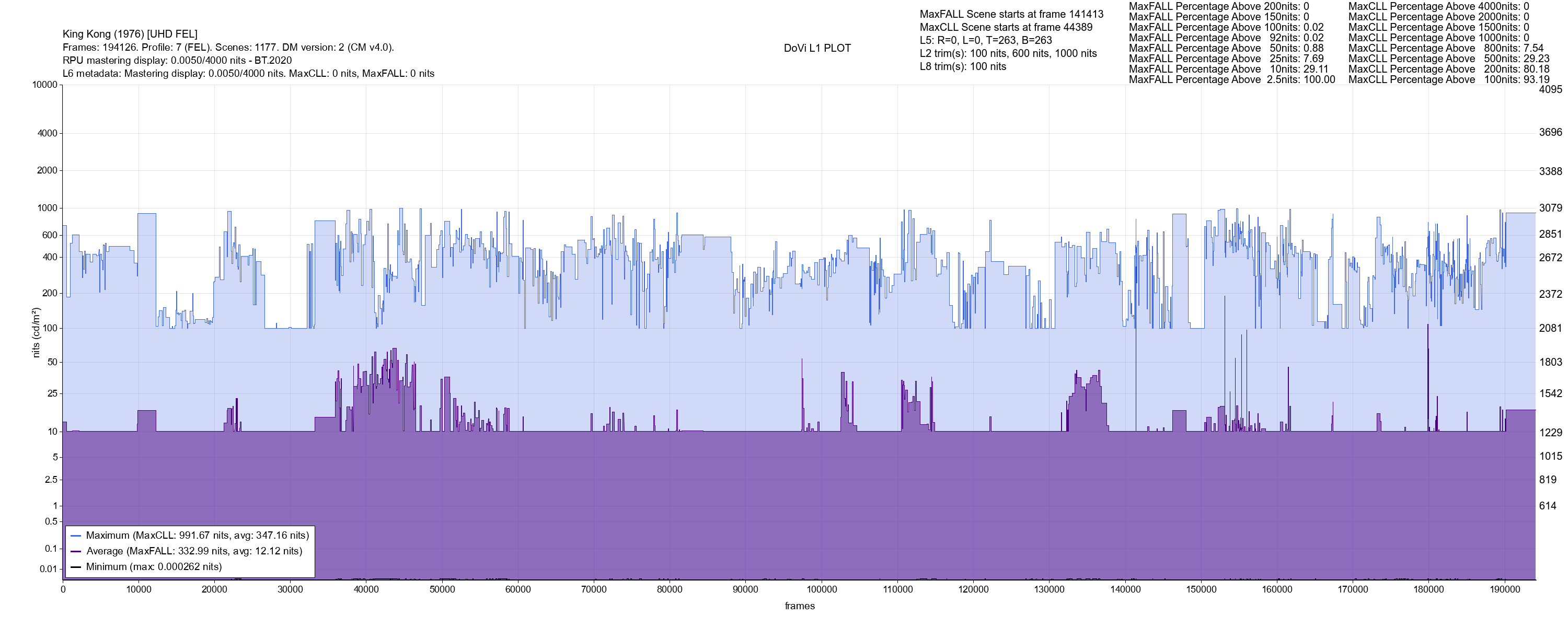This screenshot has width=1568, height=627.
Task: Click the MaxCLL Percentage Above 100nits line
Action: click(x=1449, y=80)
